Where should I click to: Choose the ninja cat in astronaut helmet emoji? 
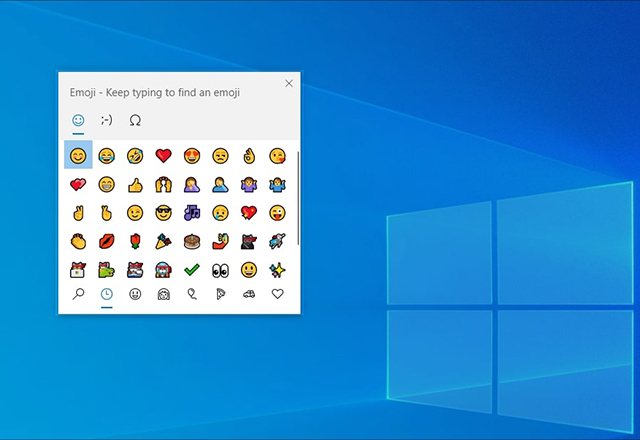[x=163, y=270]
